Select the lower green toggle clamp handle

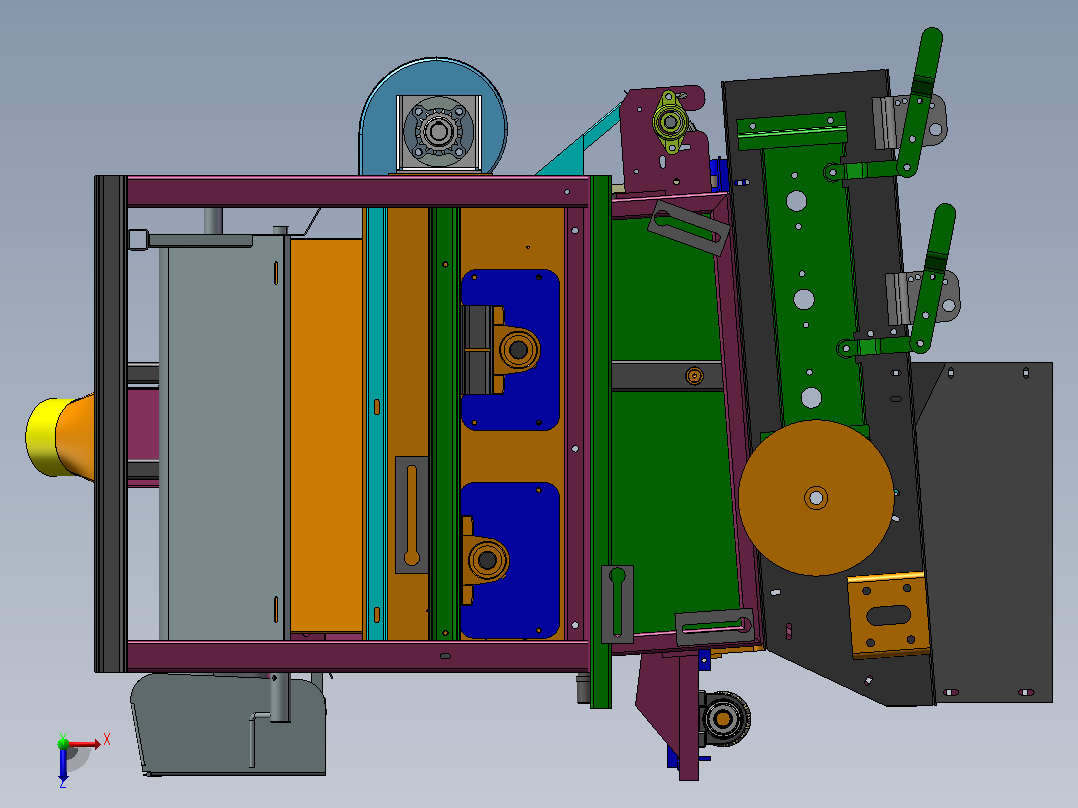point(933,278)
